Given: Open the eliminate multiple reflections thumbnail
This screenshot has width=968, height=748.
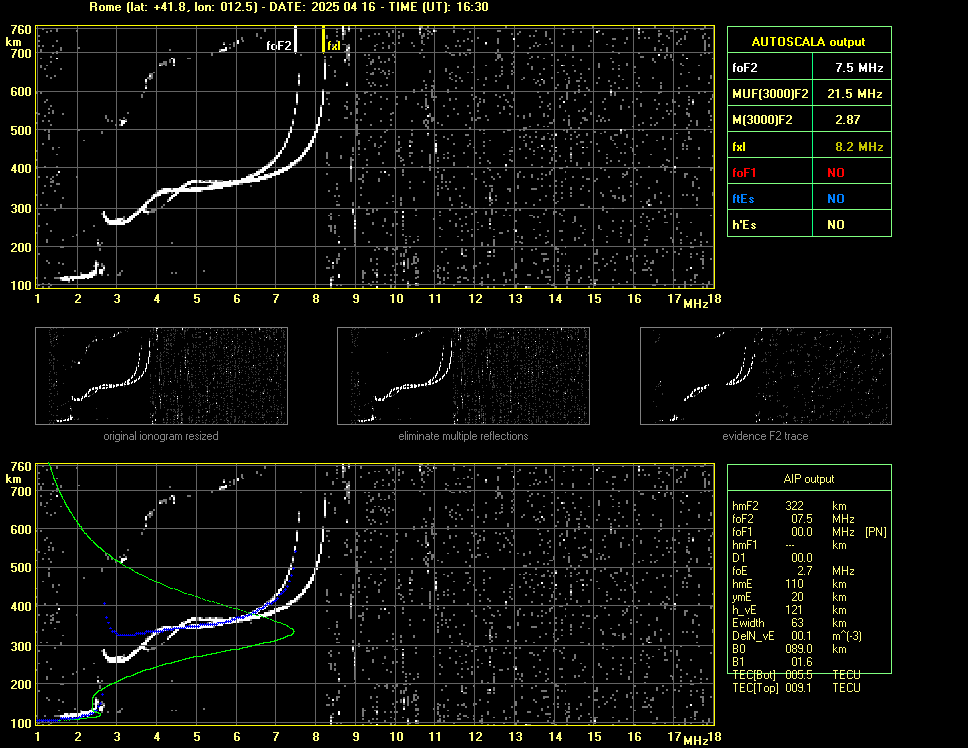Looking at the screenshot, I should pyautogui.click(x=463, y=376).
